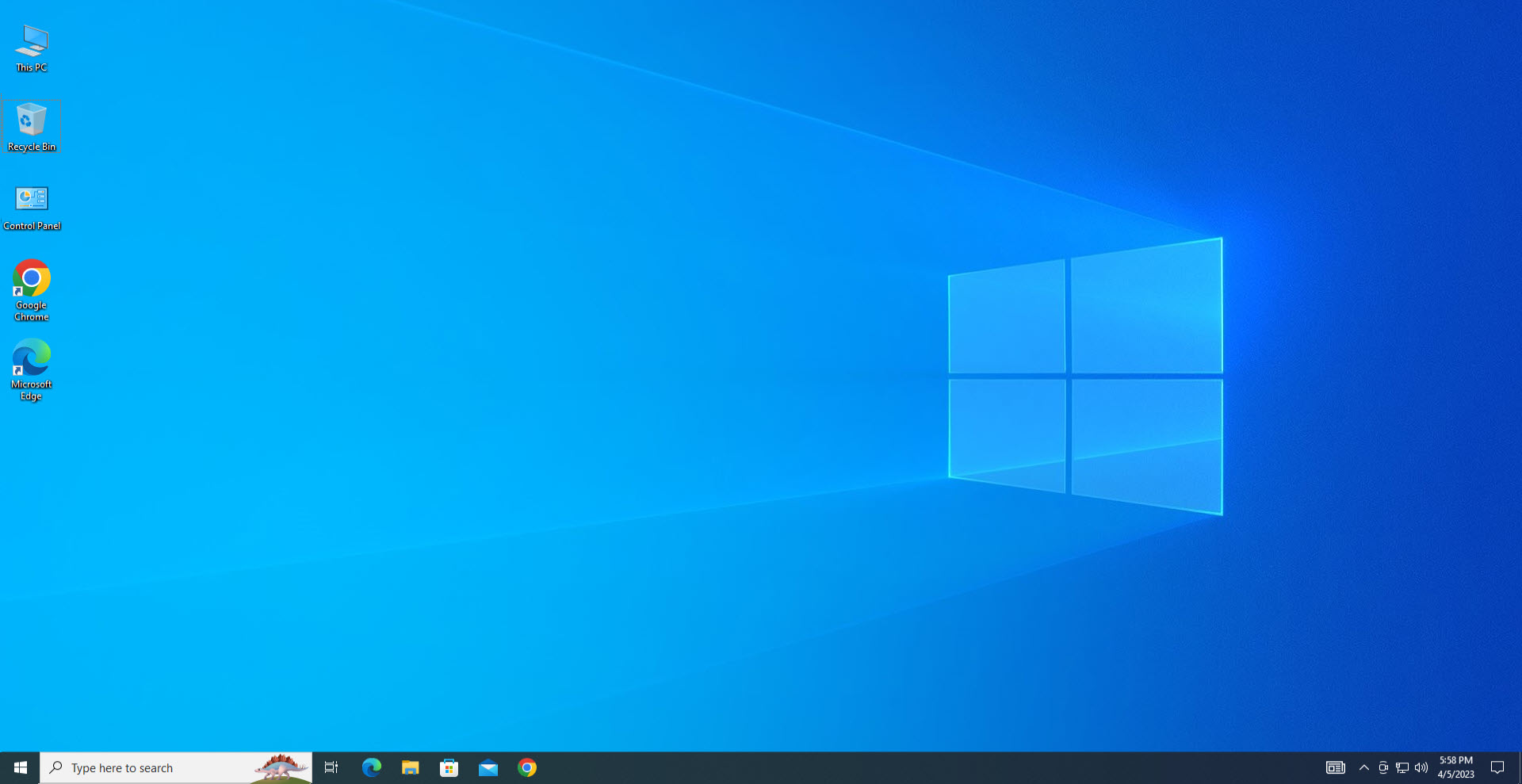
Task: Expand the hidden system tray icons
Action: tap(1363, 767)
